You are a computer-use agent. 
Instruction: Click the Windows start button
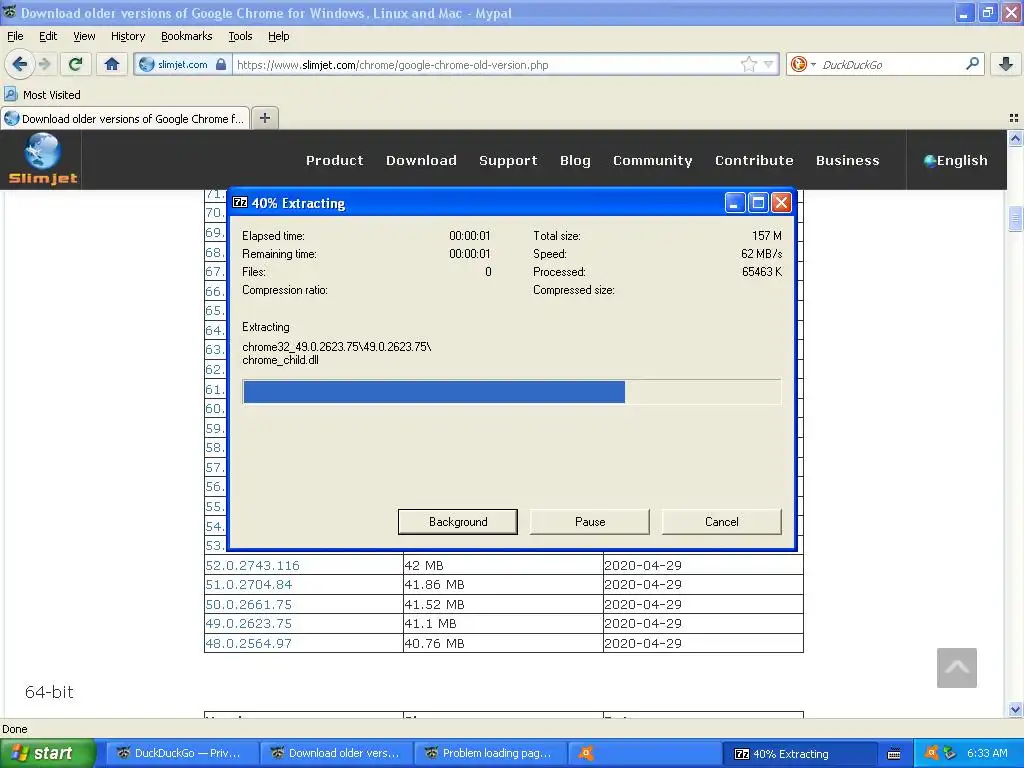tap(48, 753)
